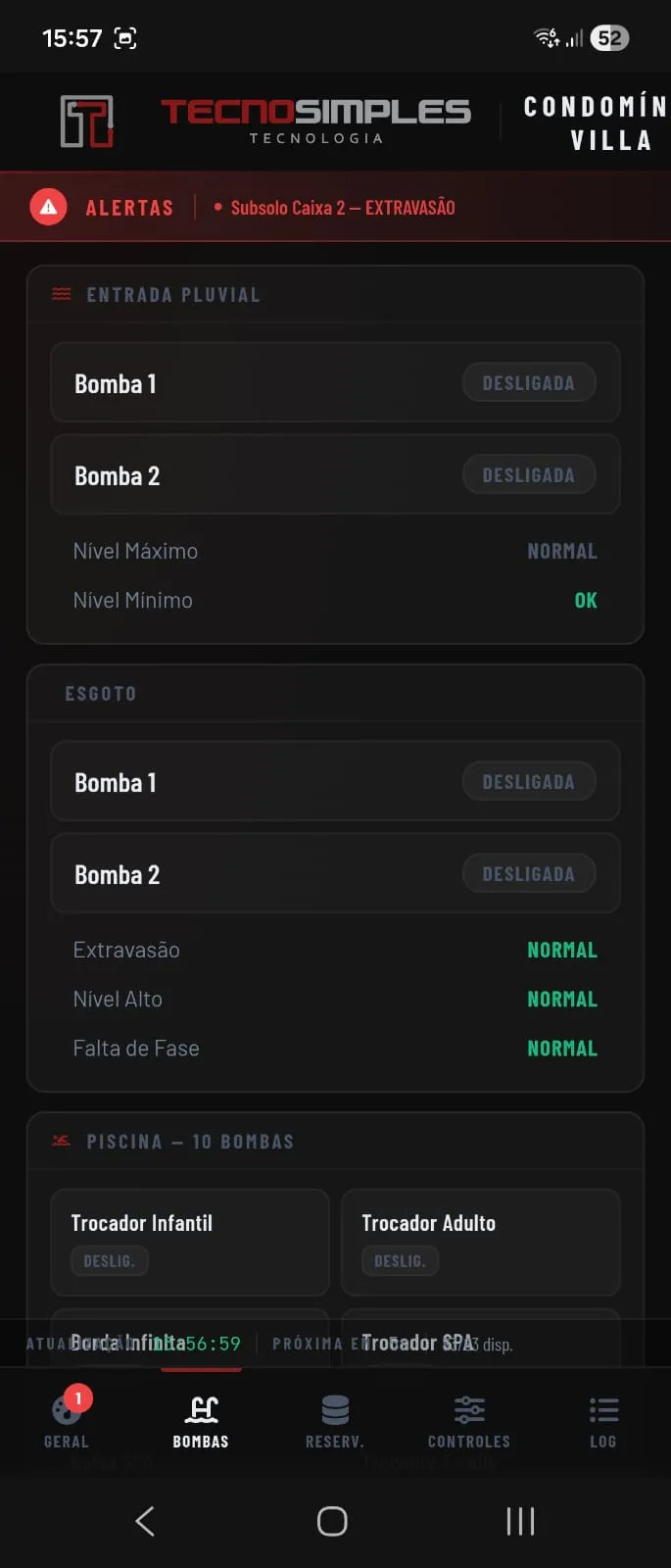Expand the PISCINA — 10 BOMBAS section

tap(334, 1140)
